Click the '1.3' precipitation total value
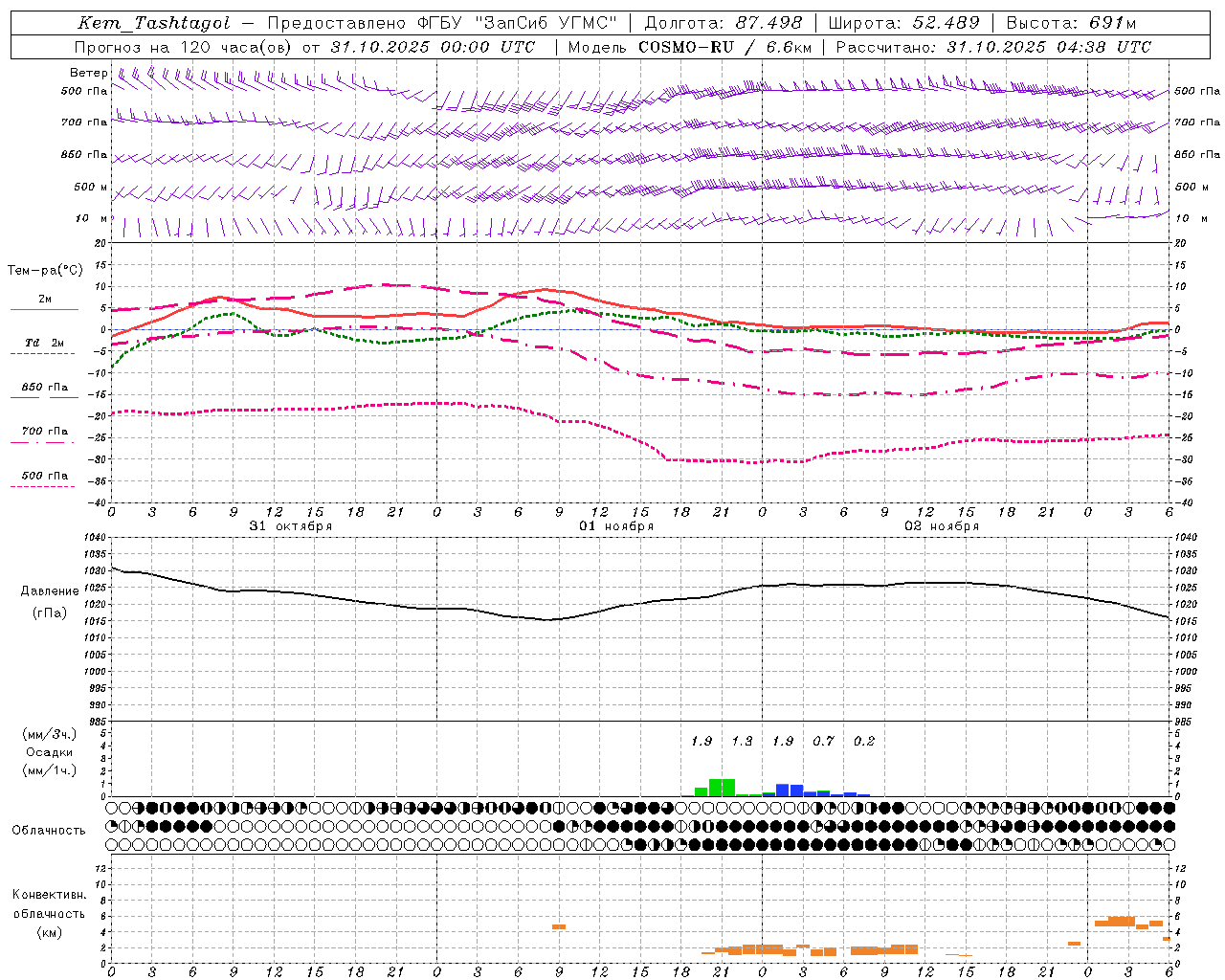1225x980 pixels. [x=743, y=742]
